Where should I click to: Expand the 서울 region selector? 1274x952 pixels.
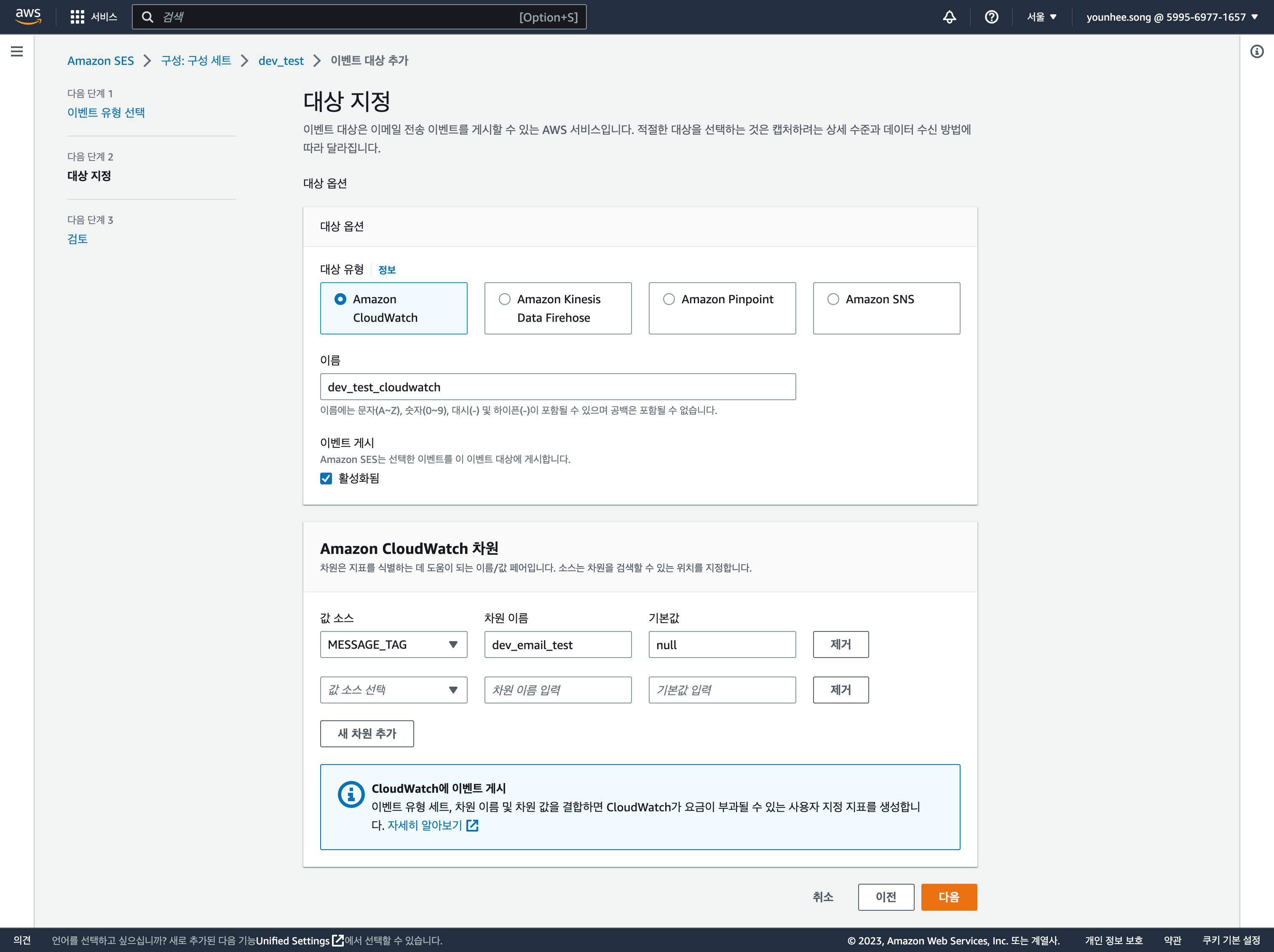pyautogui.click(x=1041, y=17)
